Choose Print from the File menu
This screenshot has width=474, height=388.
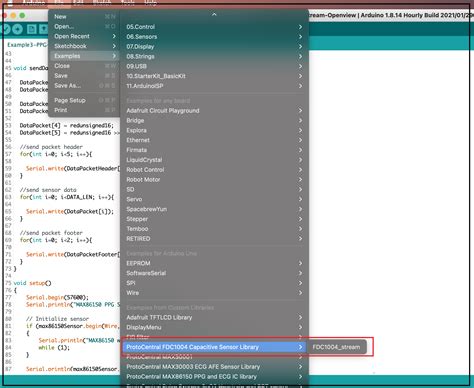(x=85, y=110)
